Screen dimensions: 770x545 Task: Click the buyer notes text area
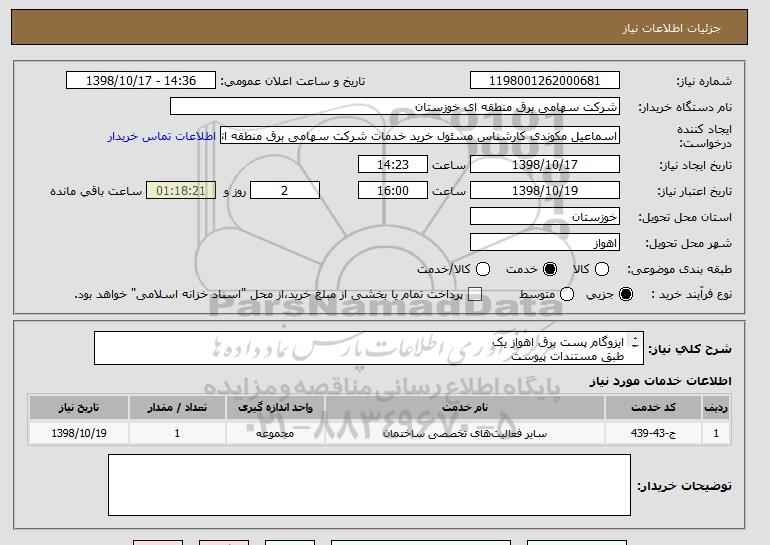coord(369,485)
